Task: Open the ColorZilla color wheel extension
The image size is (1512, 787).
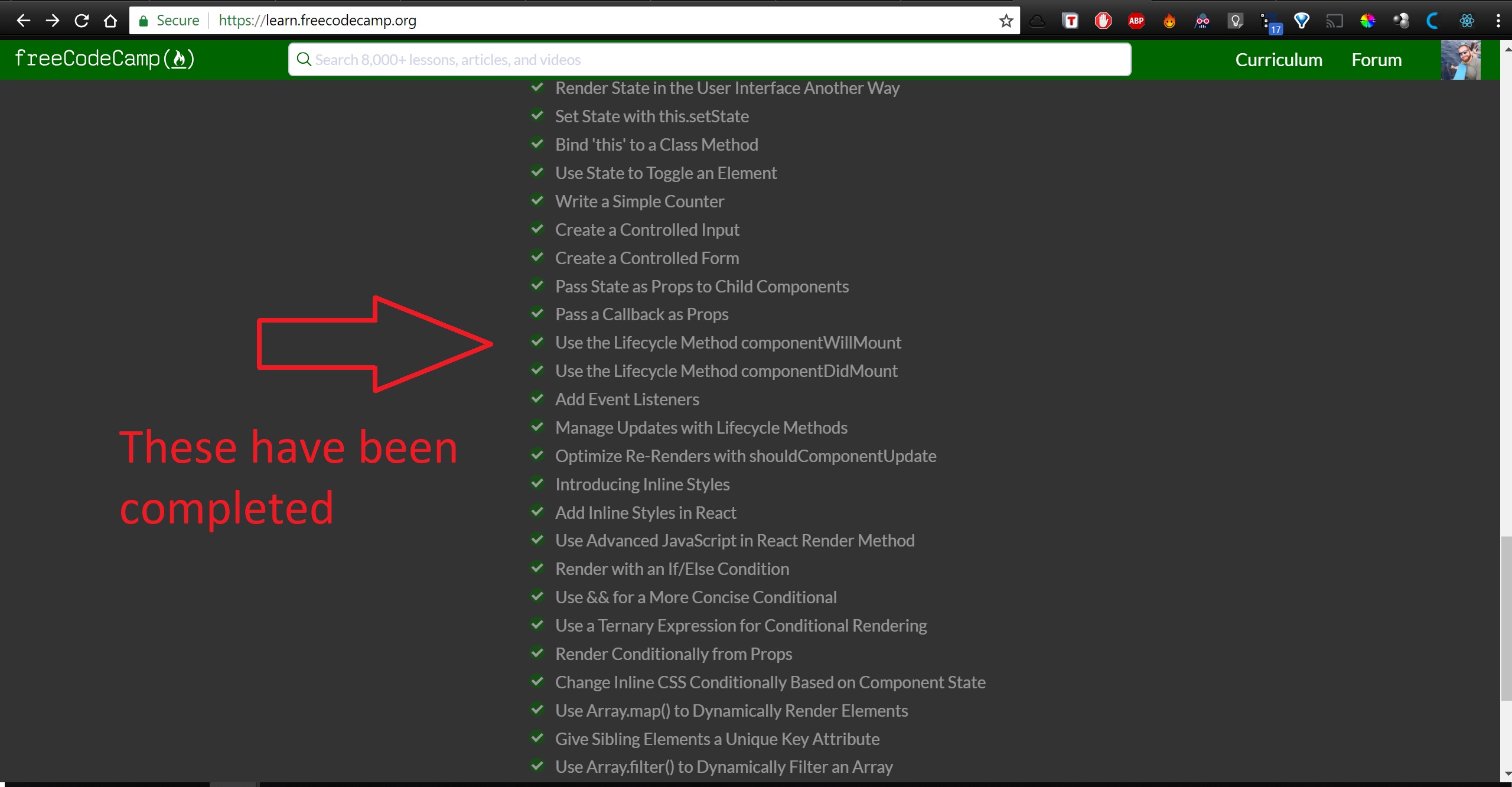Action: [1368, 20]
